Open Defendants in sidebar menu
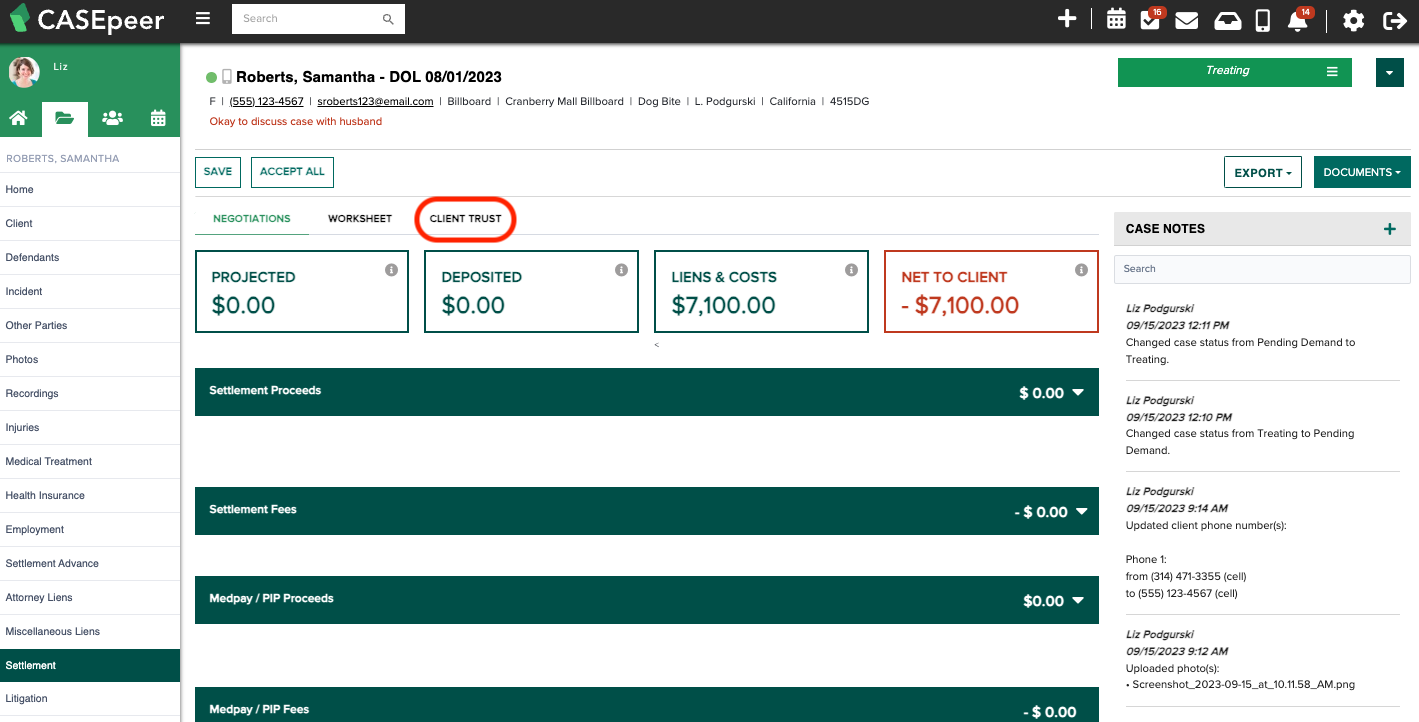The height and width of the screenshot is (722, 1419). pos(90,258)
